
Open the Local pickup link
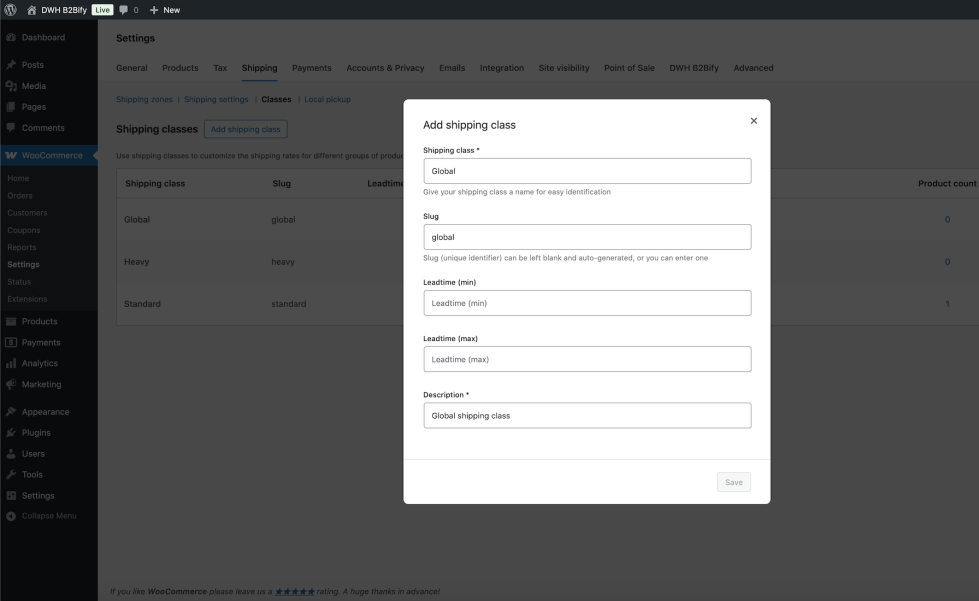(x=327, y=100)
